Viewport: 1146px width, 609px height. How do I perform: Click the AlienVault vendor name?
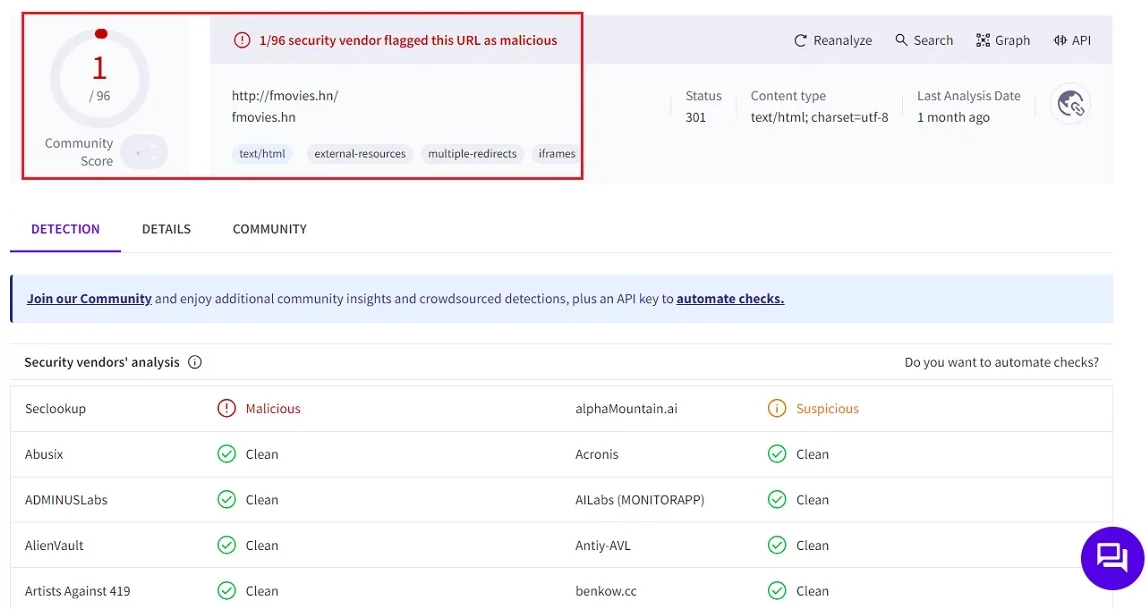click(54, 545)
